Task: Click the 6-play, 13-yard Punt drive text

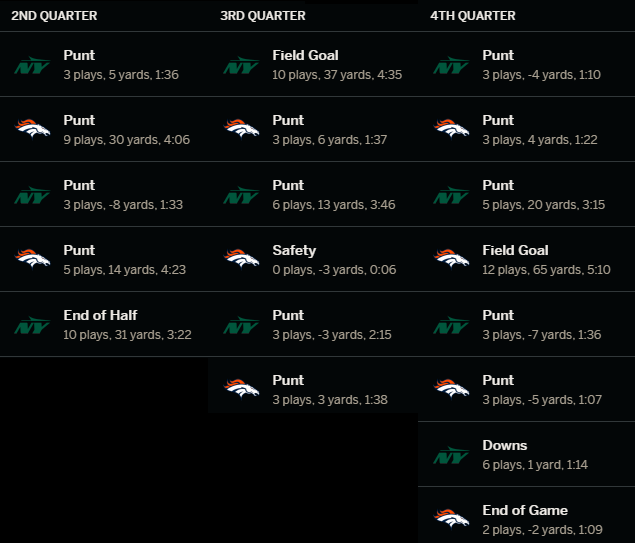Action: [311, 195]
